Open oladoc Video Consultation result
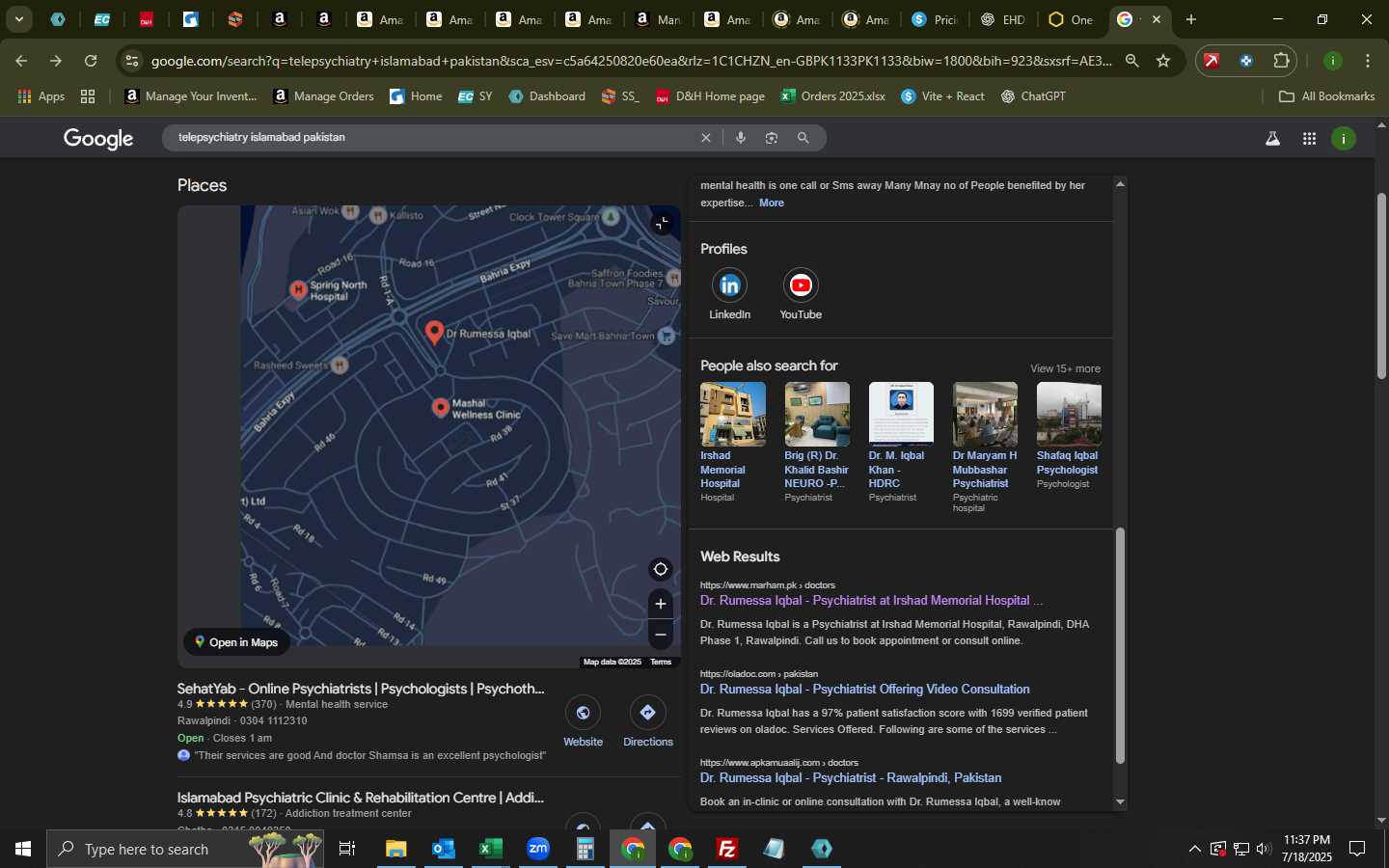This screenshot has width=1389, height=868. pyautogui.click(x=864, y=689)
